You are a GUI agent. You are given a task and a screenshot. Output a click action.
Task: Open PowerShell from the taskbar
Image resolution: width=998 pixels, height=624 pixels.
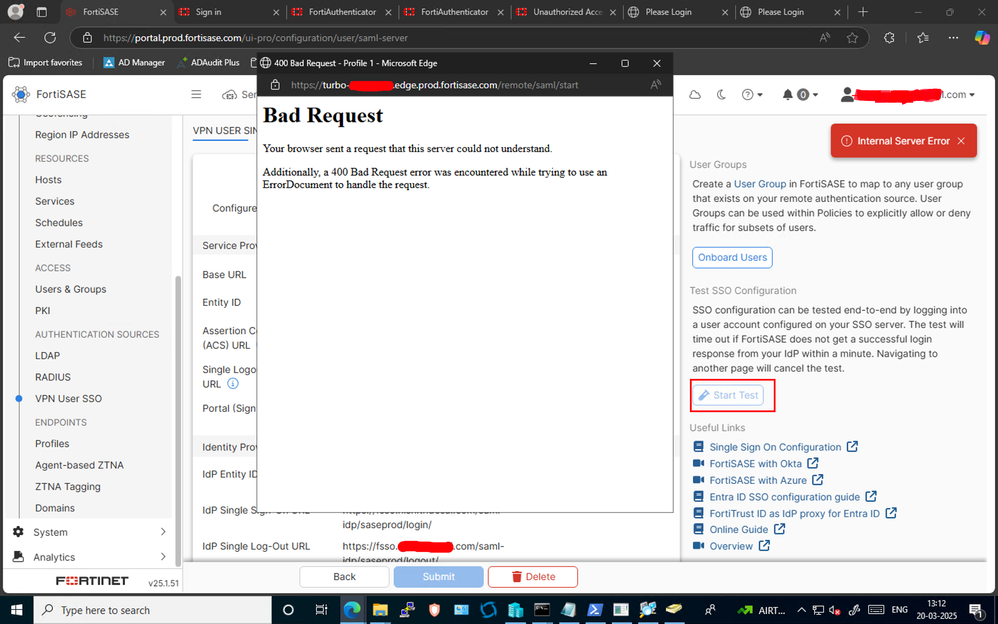coord(594,609)
